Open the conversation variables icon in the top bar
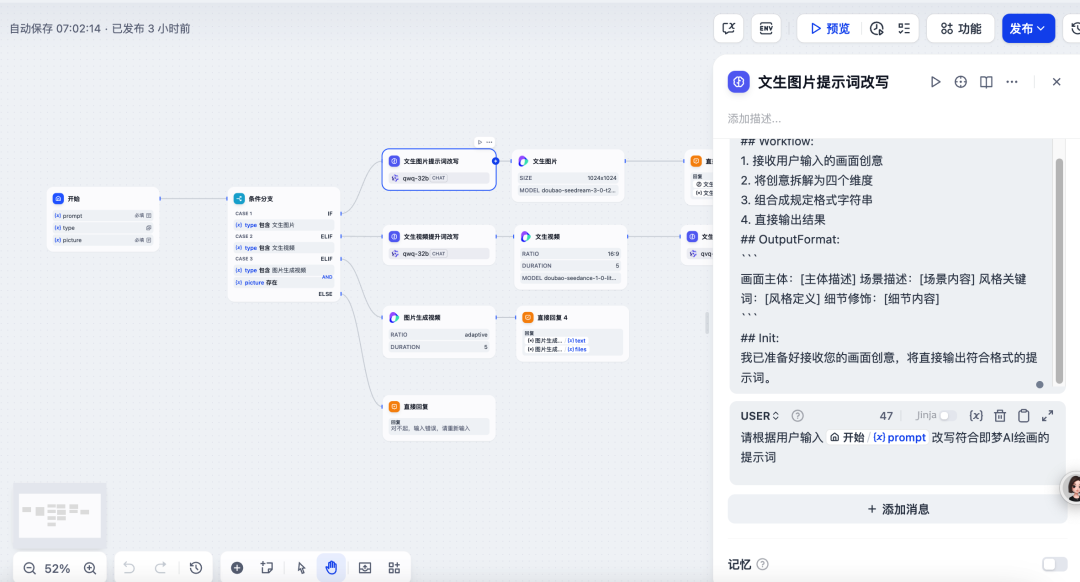 (729, 28)
